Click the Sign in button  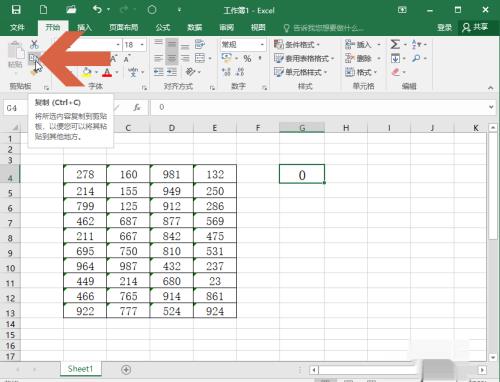[444, 28]
